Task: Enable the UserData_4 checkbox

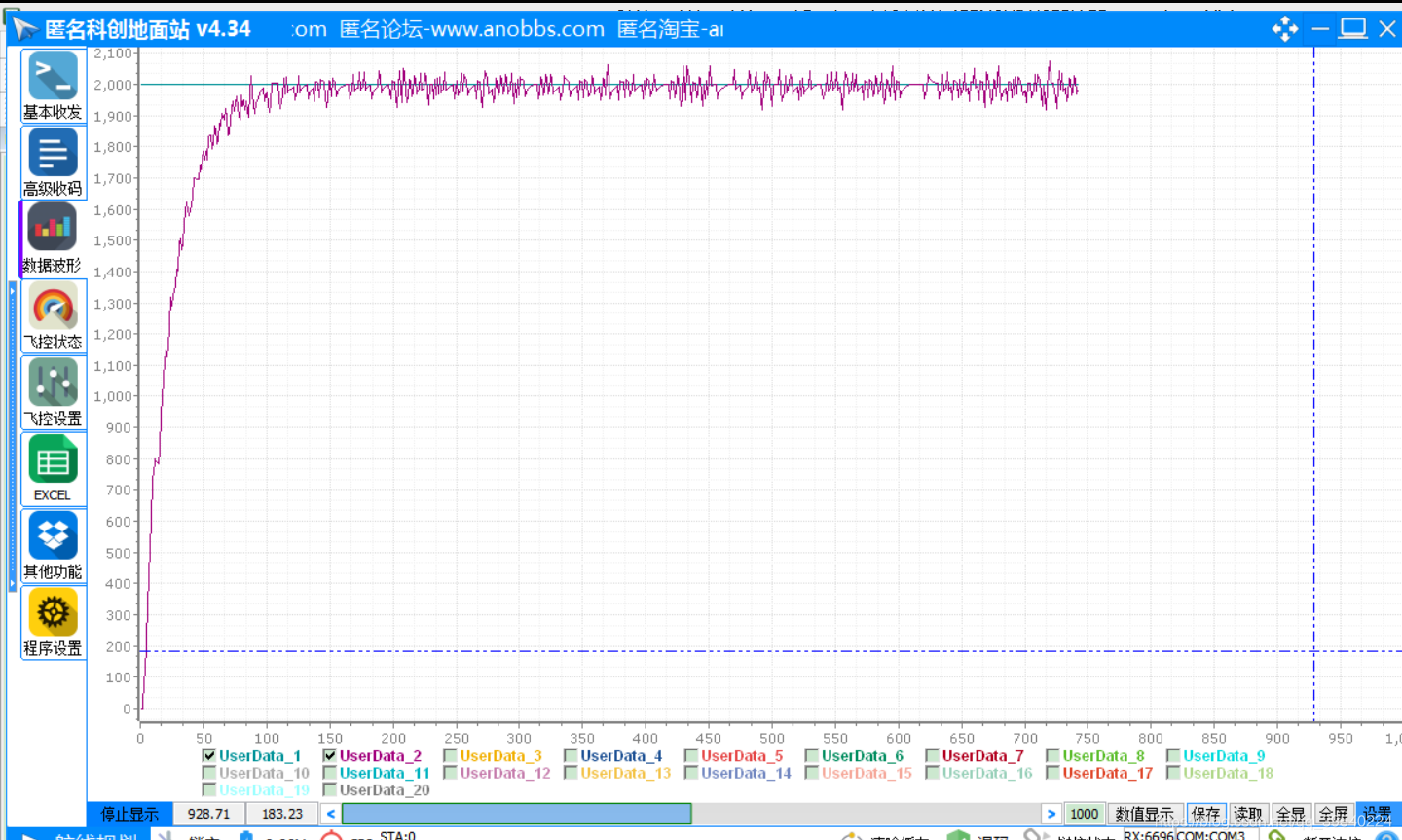Action: tap(571, 755)
